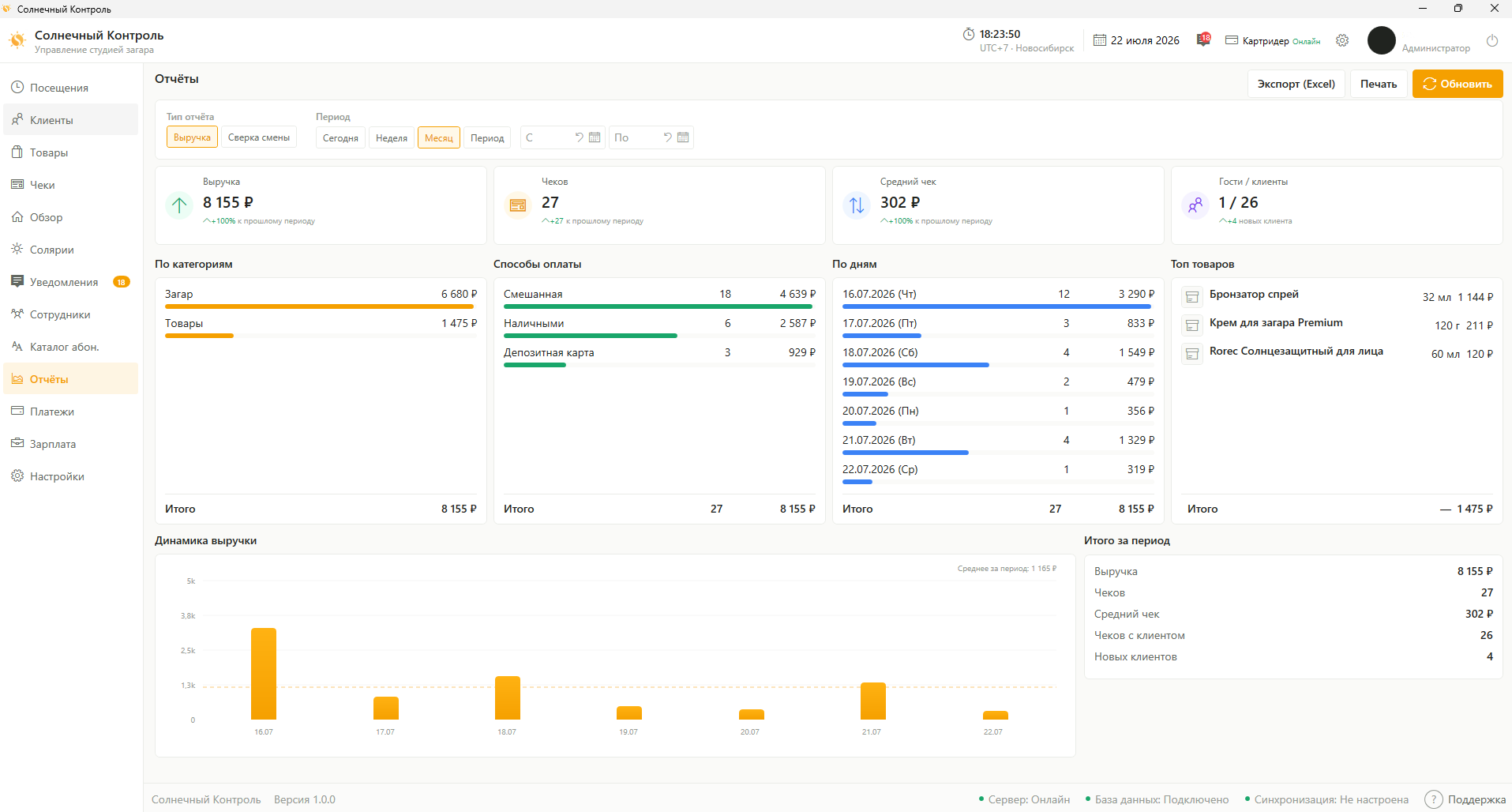
Task: Set period to Месяц
Action: pyautogui.click(x=439, y=137)
